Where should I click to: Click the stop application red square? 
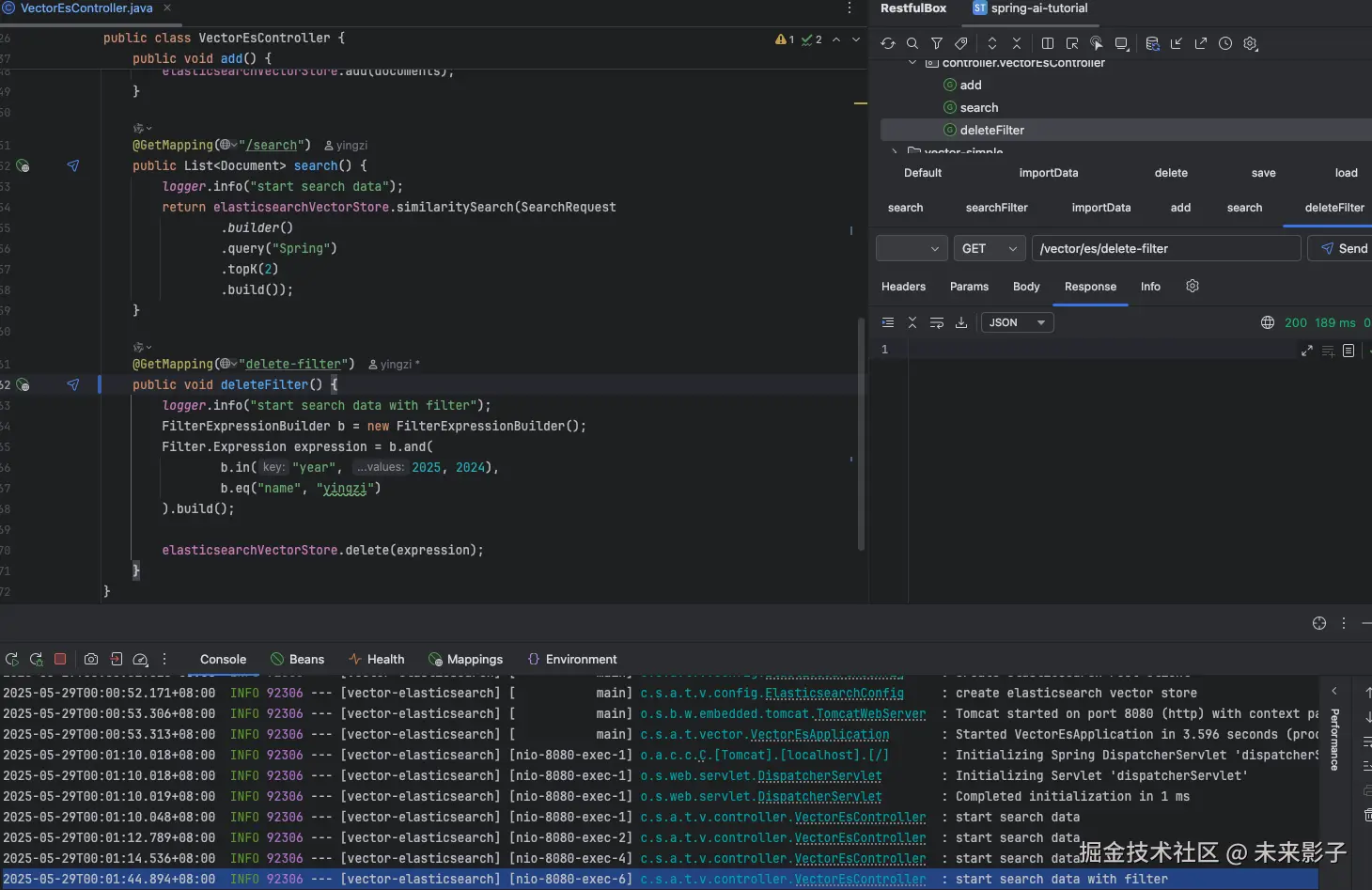[60, 659]
